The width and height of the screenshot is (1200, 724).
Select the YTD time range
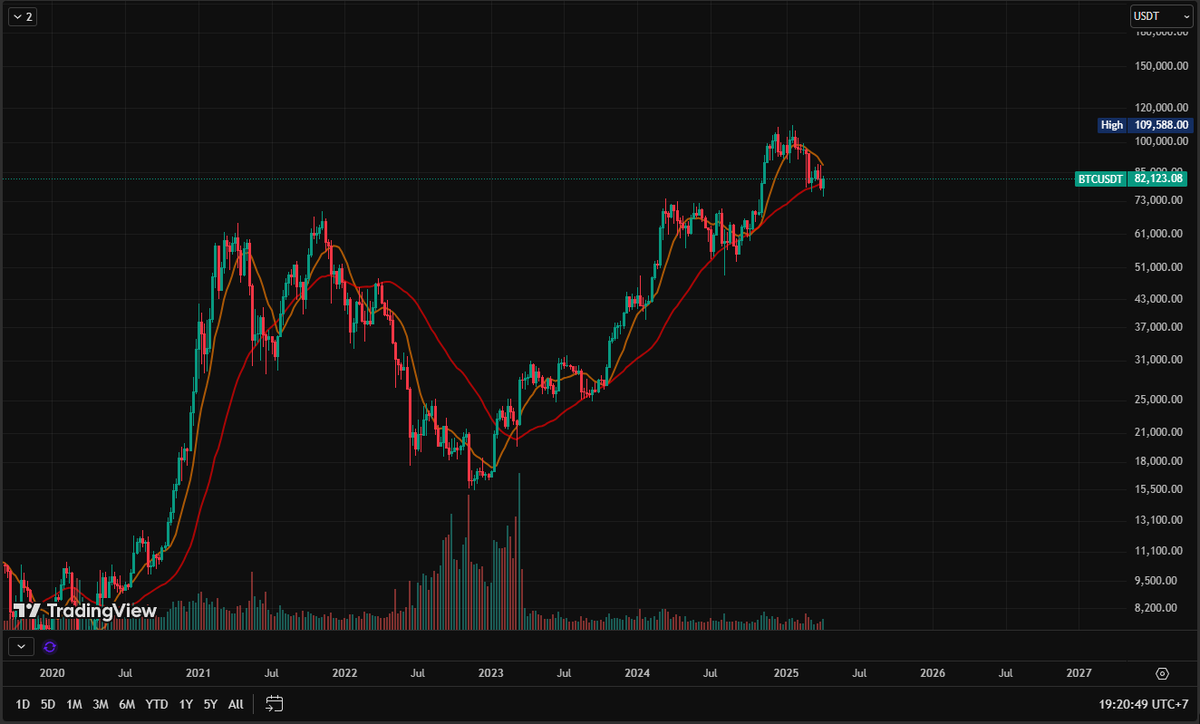coord(156,704)
